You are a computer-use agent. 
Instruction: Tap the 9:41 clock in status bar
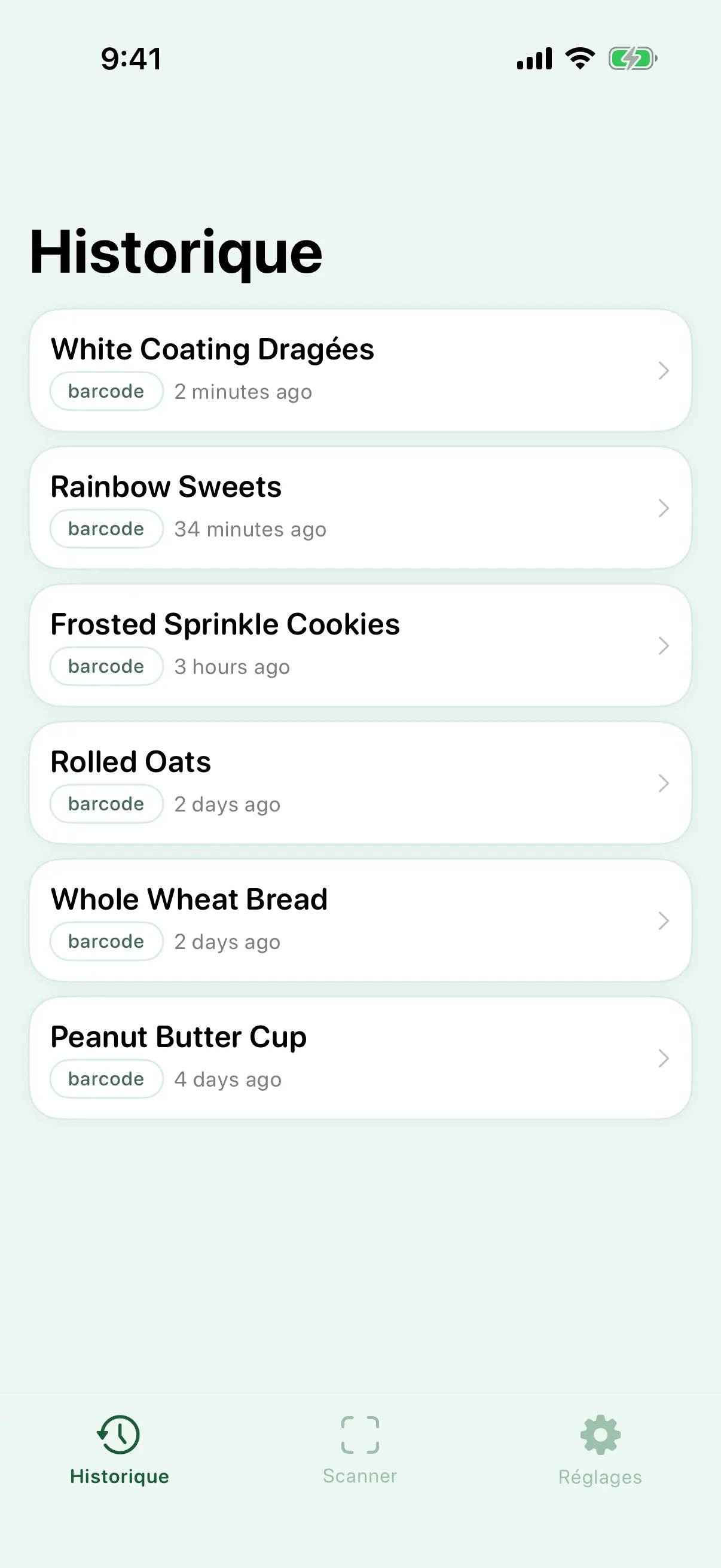click(132, 59)
